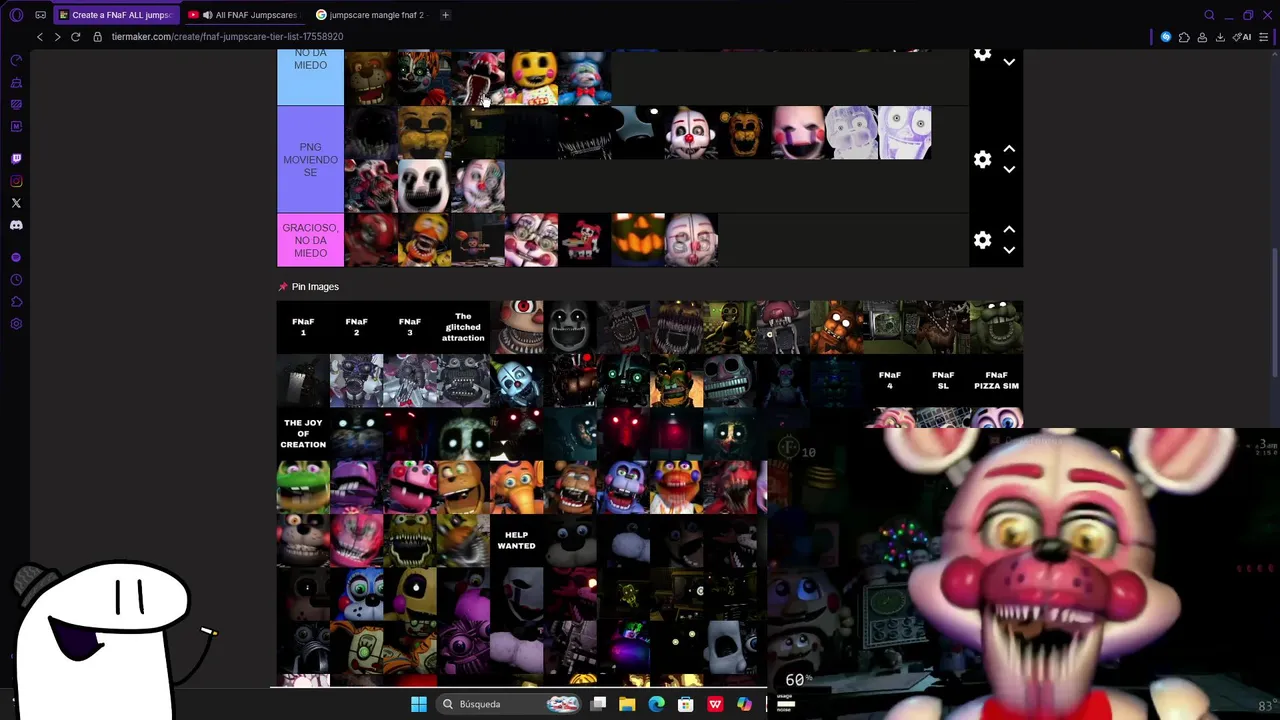Image resolution: width=1280 pixels, height=720 pixels.
Task: Click the light-blue NO DA MIEDO tier label
Action: (310, 77)
